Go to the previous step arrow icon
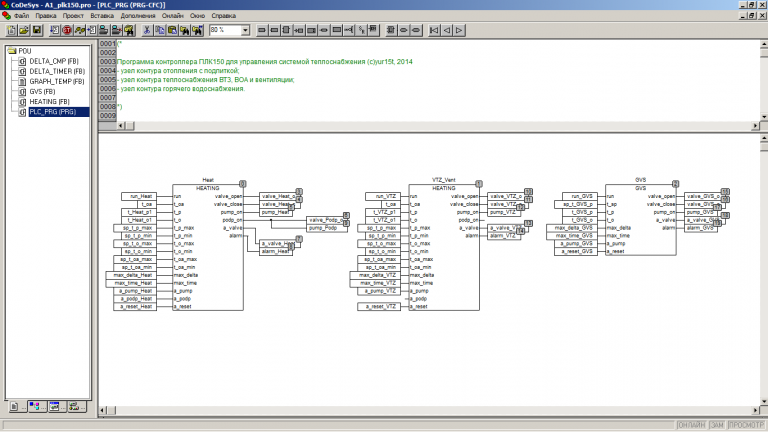This screenshot has width=768, height=432. click(x=446, y=31)
